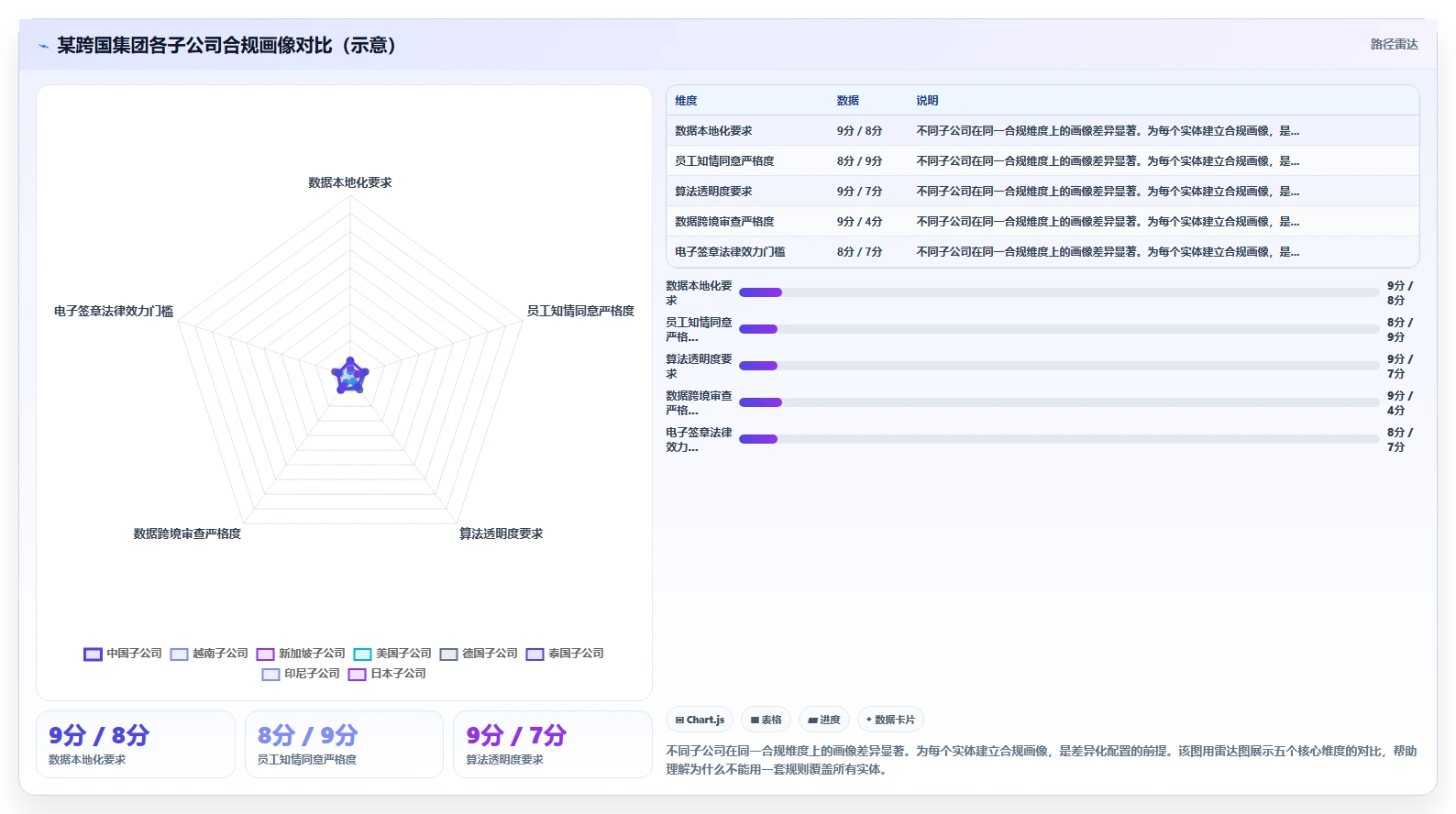Toggle the 美国子公司 legend series
Viewport: 1456px width, 814px height.
pos(392,654)
